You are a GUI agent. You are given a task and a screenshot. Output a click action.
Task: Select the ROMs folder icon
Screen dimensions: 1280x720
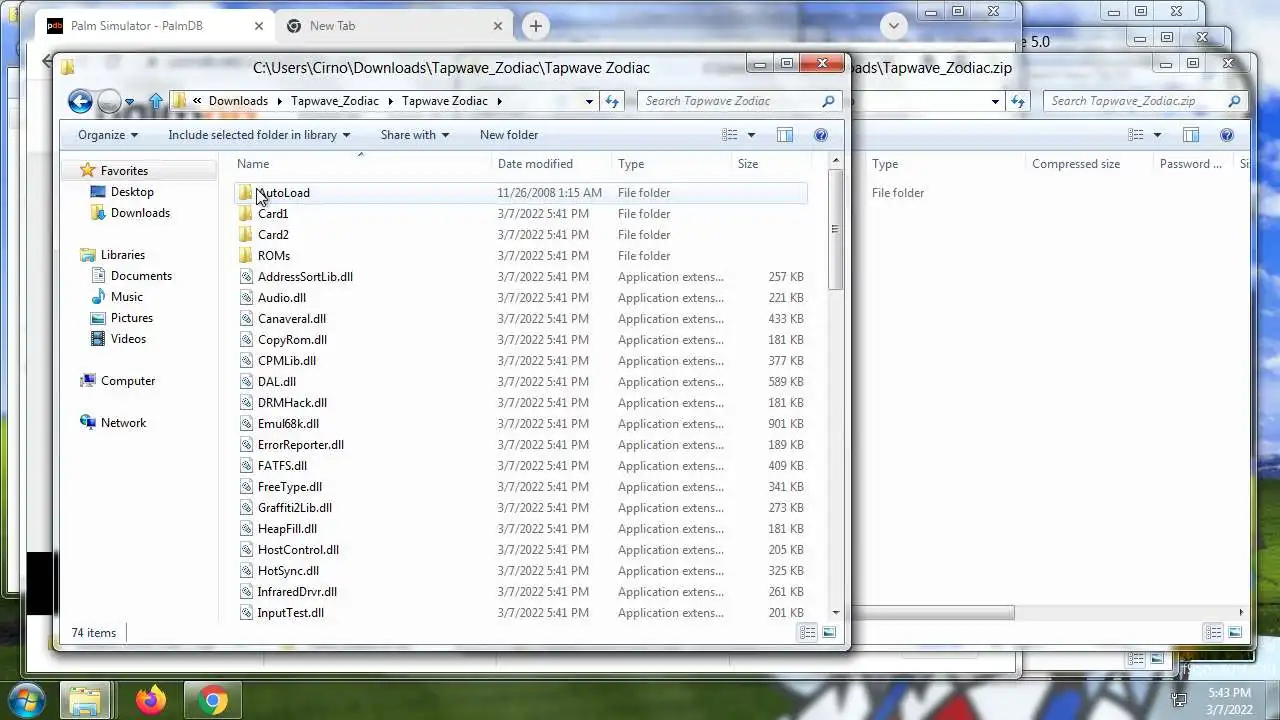pos(246,256)
